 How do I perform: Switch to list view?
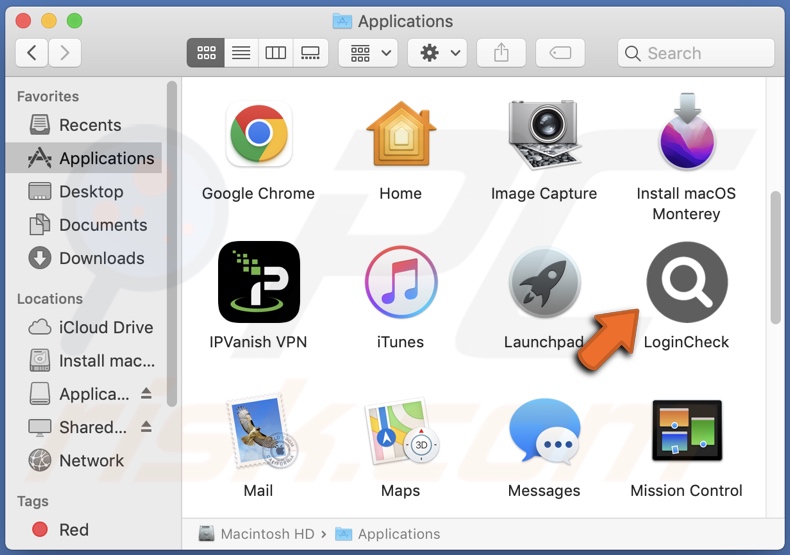pyautogui.click(x=241, y=52)
